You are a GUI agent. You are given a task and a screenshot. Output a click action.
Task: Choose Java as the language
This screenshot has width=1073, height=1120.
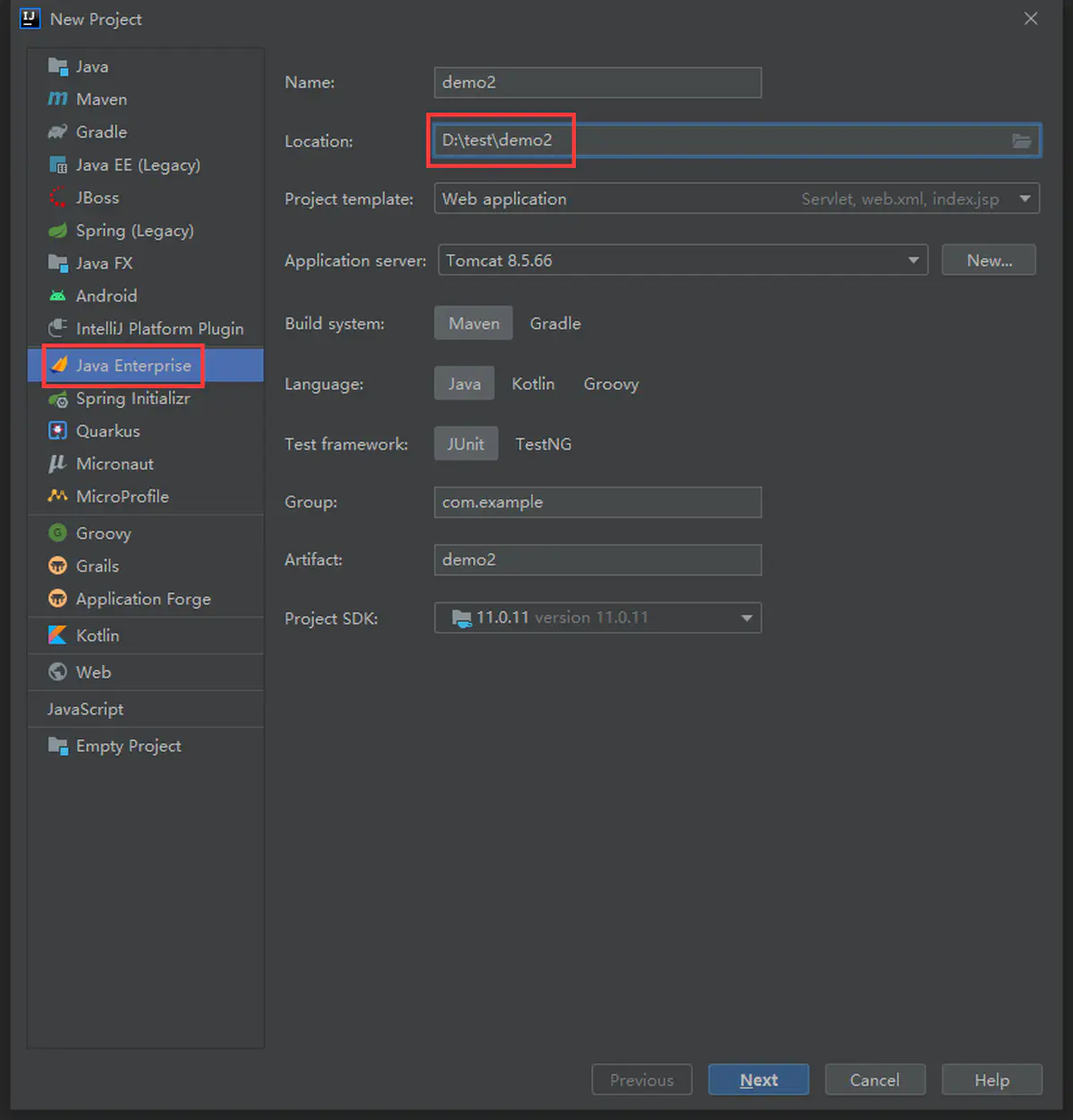(x=464, y=383)
